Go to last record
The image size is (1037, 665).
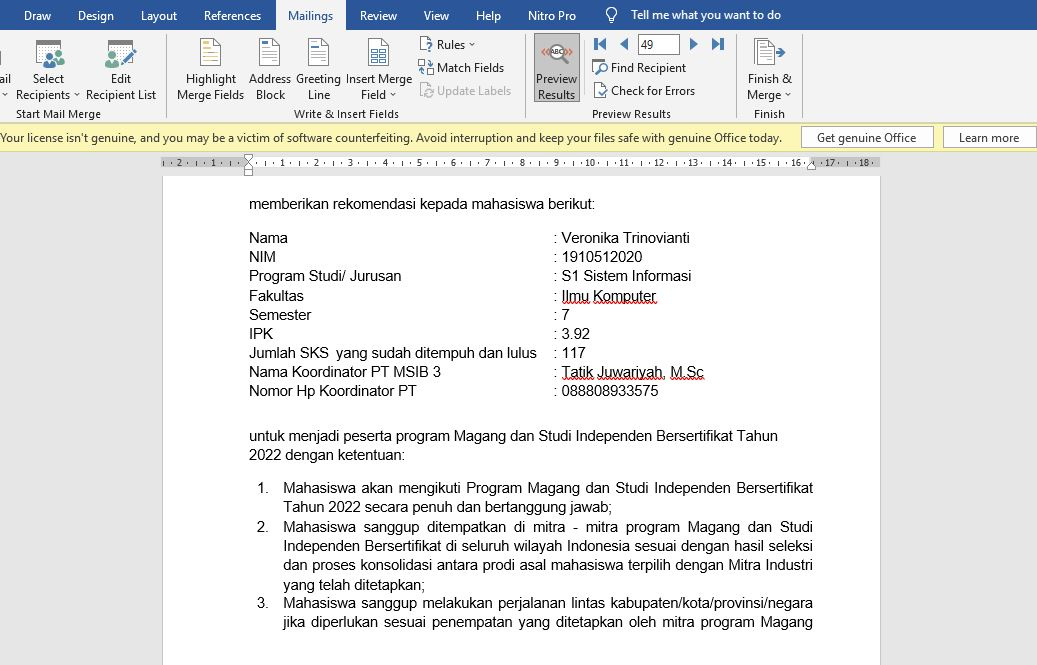pyautogui.click(x=718, y=44)
